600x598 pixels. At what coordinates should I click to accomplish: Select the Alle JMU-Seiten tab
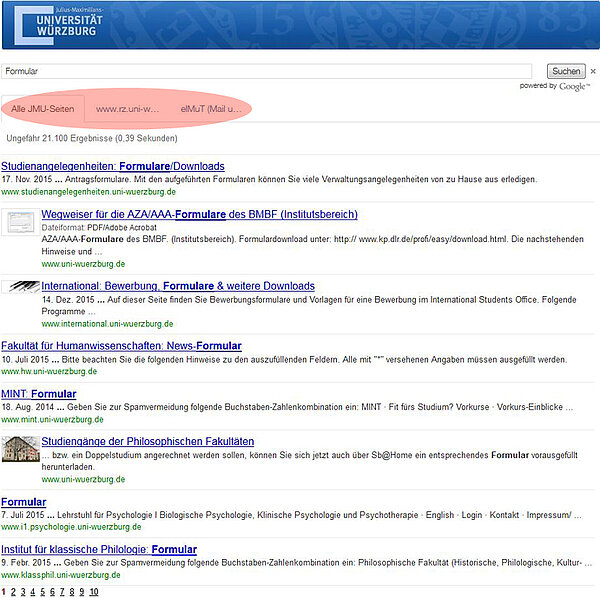(43, 108)
